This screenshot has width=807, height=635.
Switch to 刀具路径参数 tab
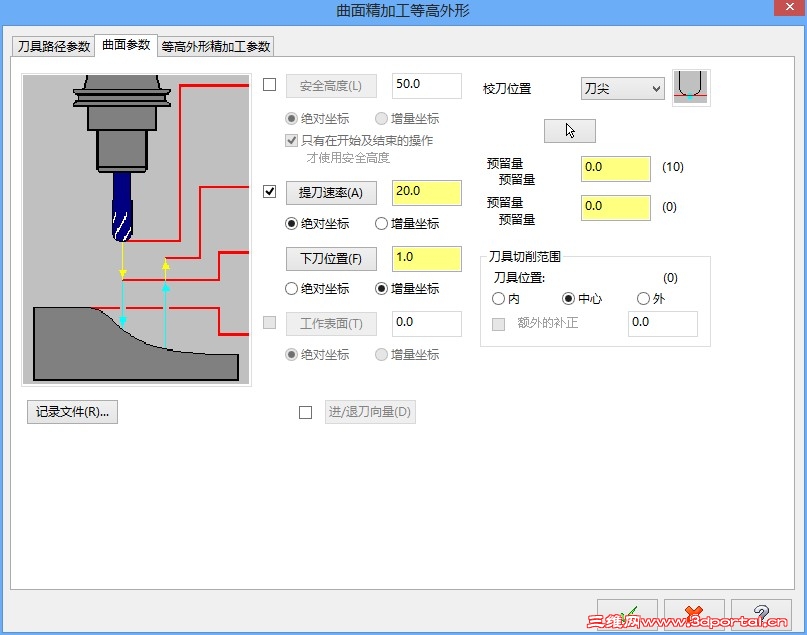54,46
